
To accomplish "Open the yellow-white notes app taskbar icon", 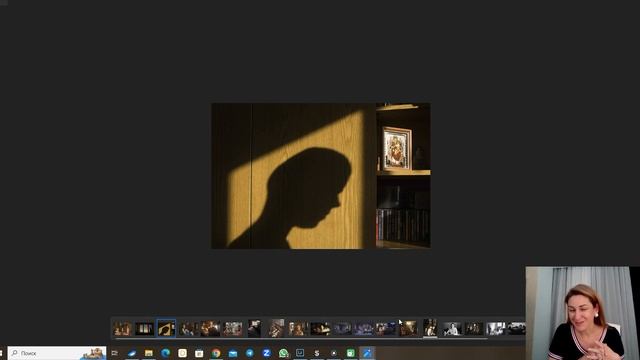I will [x=182, y=353].
